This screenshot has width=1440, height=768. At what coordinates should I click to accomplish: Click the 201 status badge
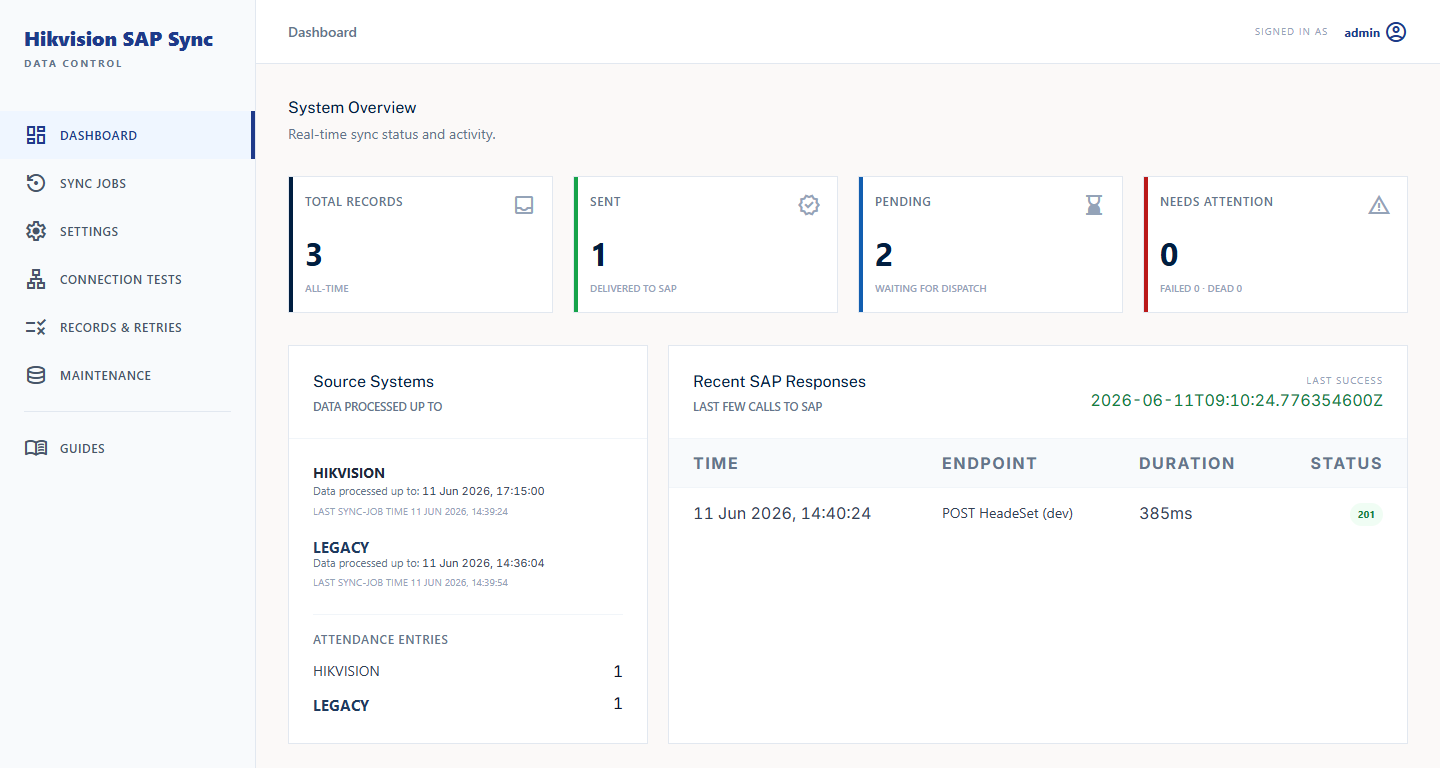[1366, 515]
